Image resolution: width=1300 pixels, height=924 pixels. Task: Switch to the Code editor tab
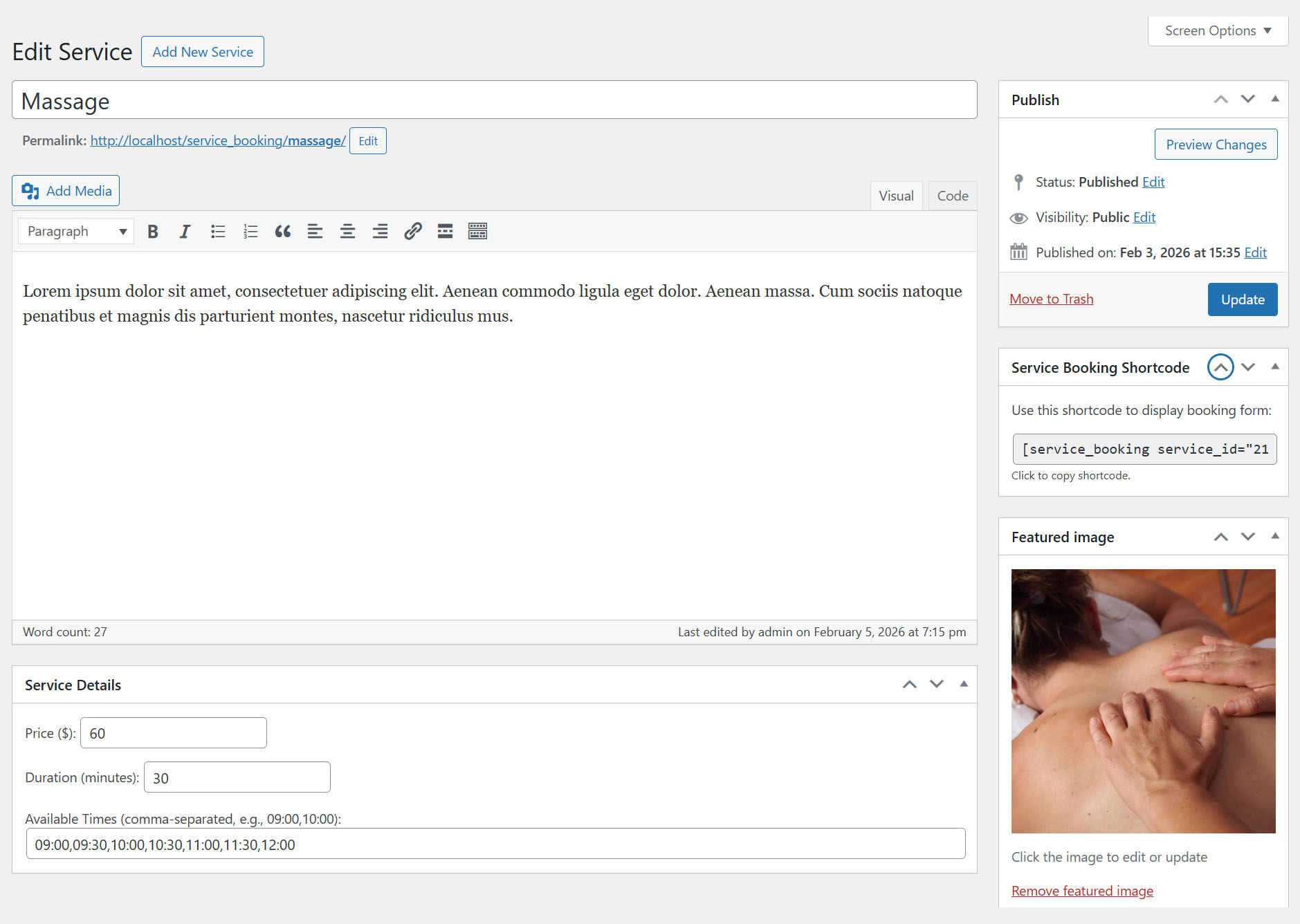952,196
